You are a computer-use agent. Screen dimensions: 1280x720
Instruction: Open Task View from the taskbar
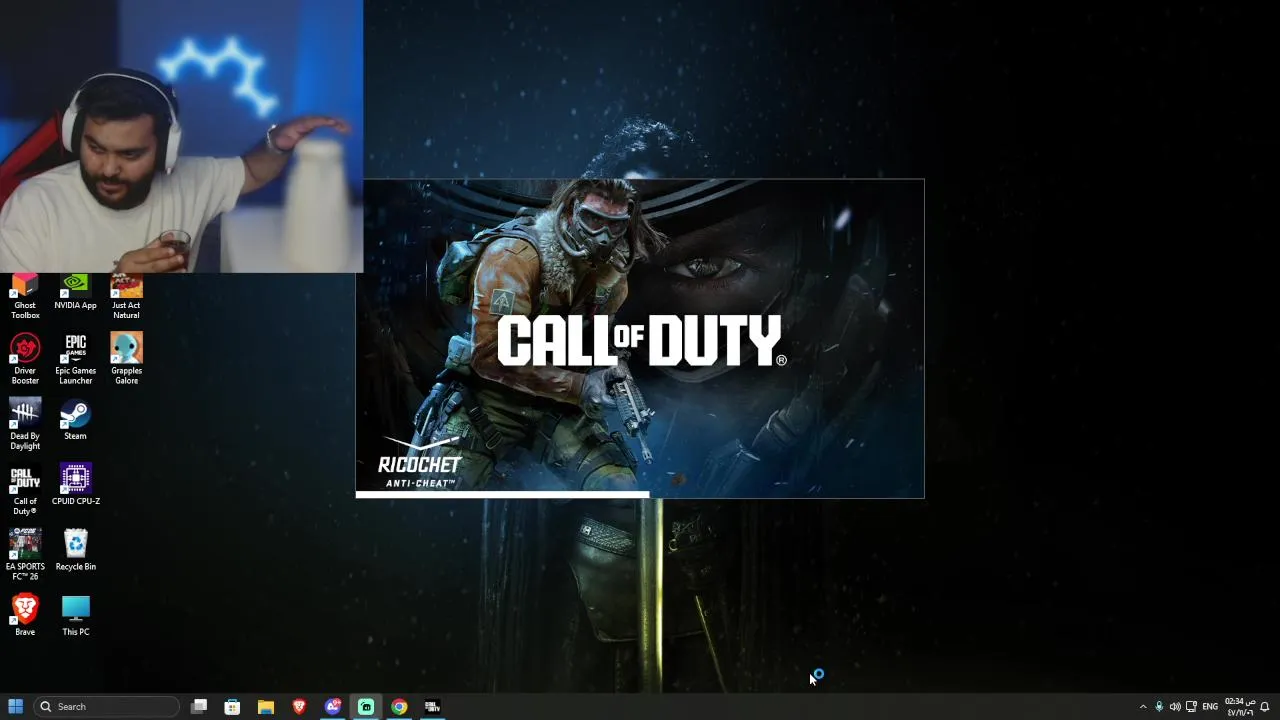(199, 706)
